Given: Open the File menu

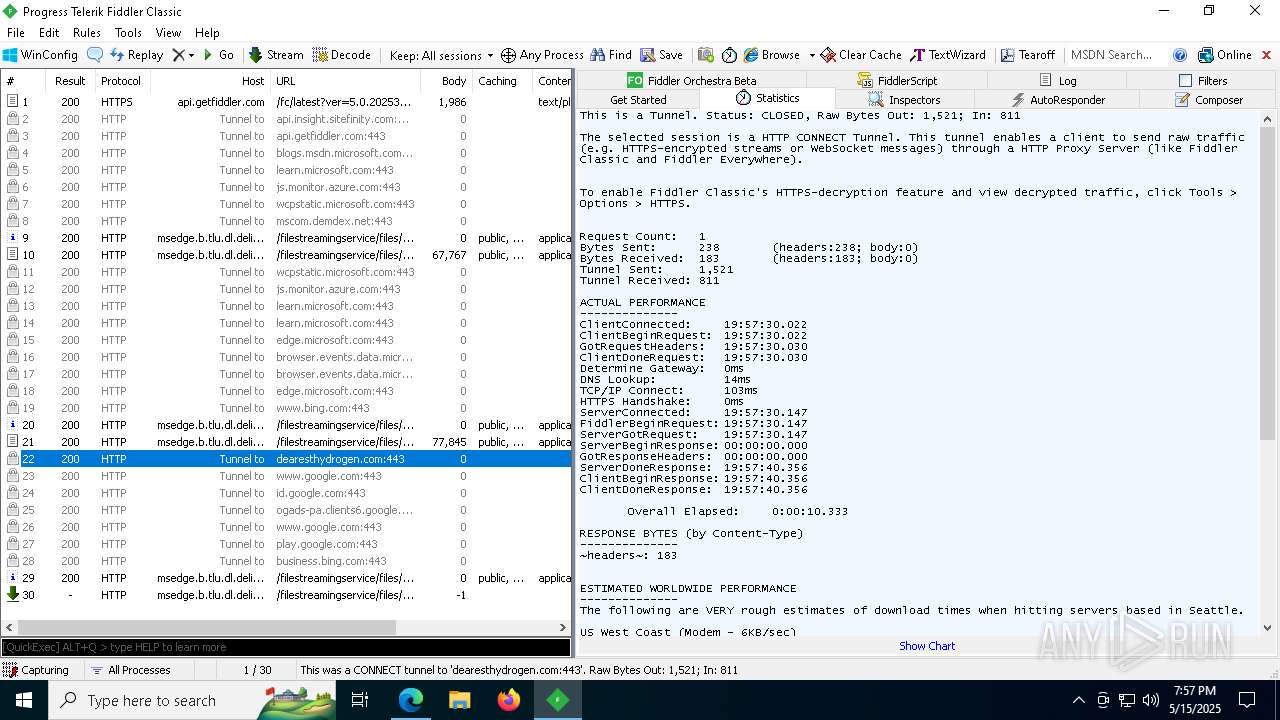Looking at the screenshot, I should coord(16,33).
